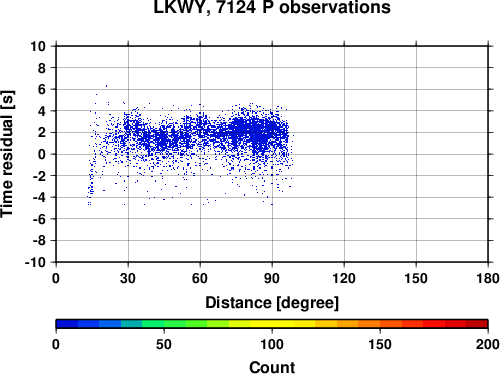Viewport: 500px width, 374px height.
Task: Click the plot title LKWY P observations
Action: point(272,7)
